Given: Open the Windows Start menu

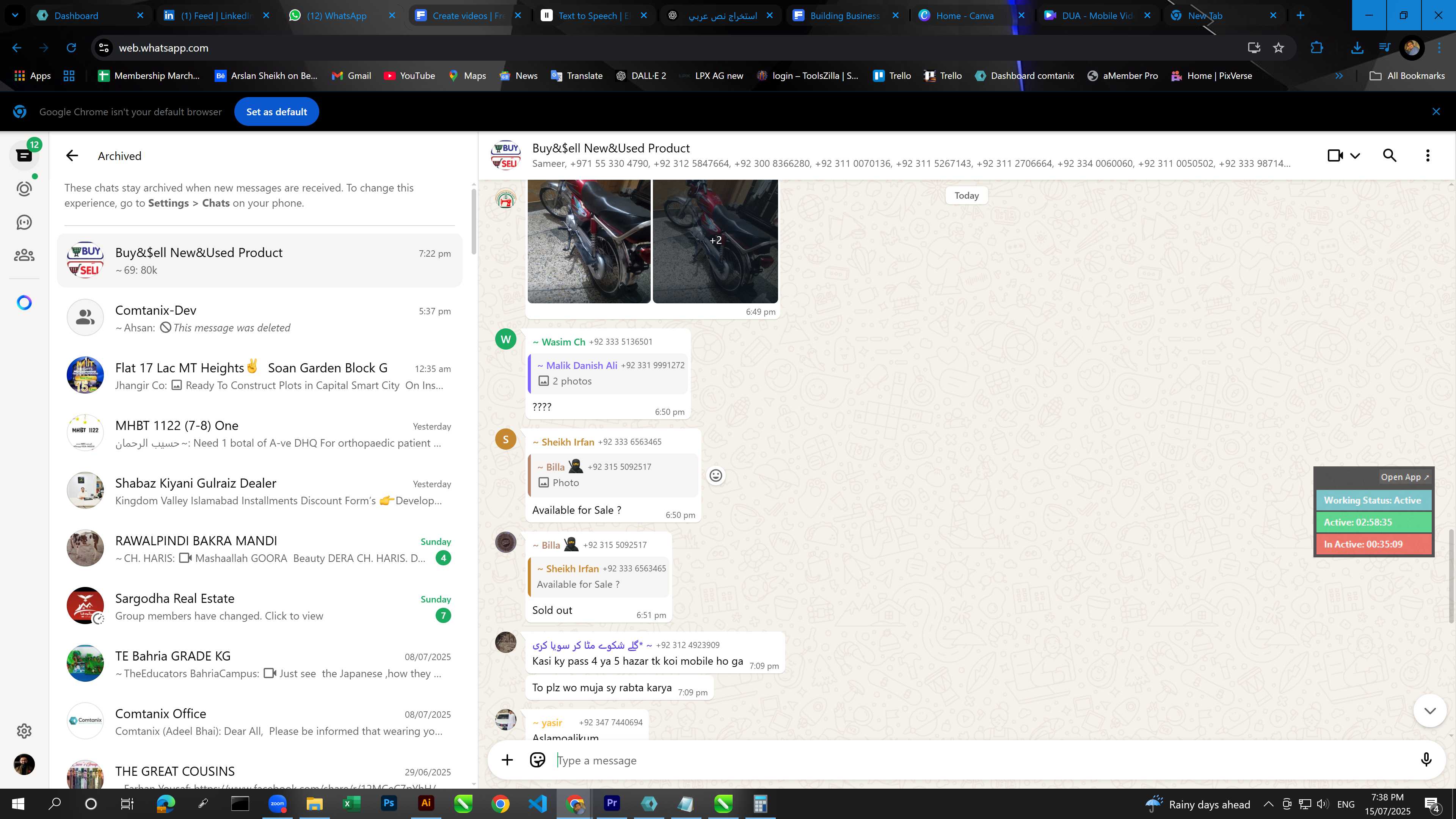Looking at the screenshot, I should pos(17,804).
